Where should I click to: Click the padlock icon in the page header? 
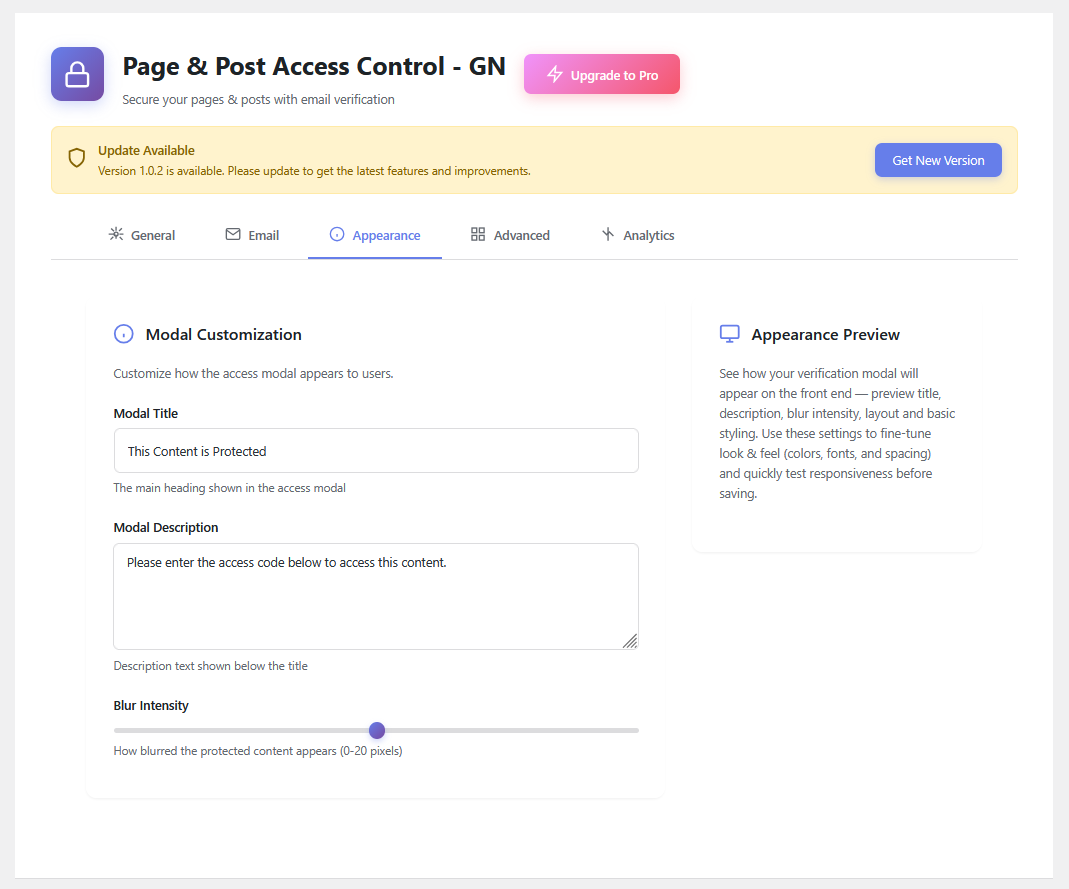pyautogui.click(x=77, y=74)
